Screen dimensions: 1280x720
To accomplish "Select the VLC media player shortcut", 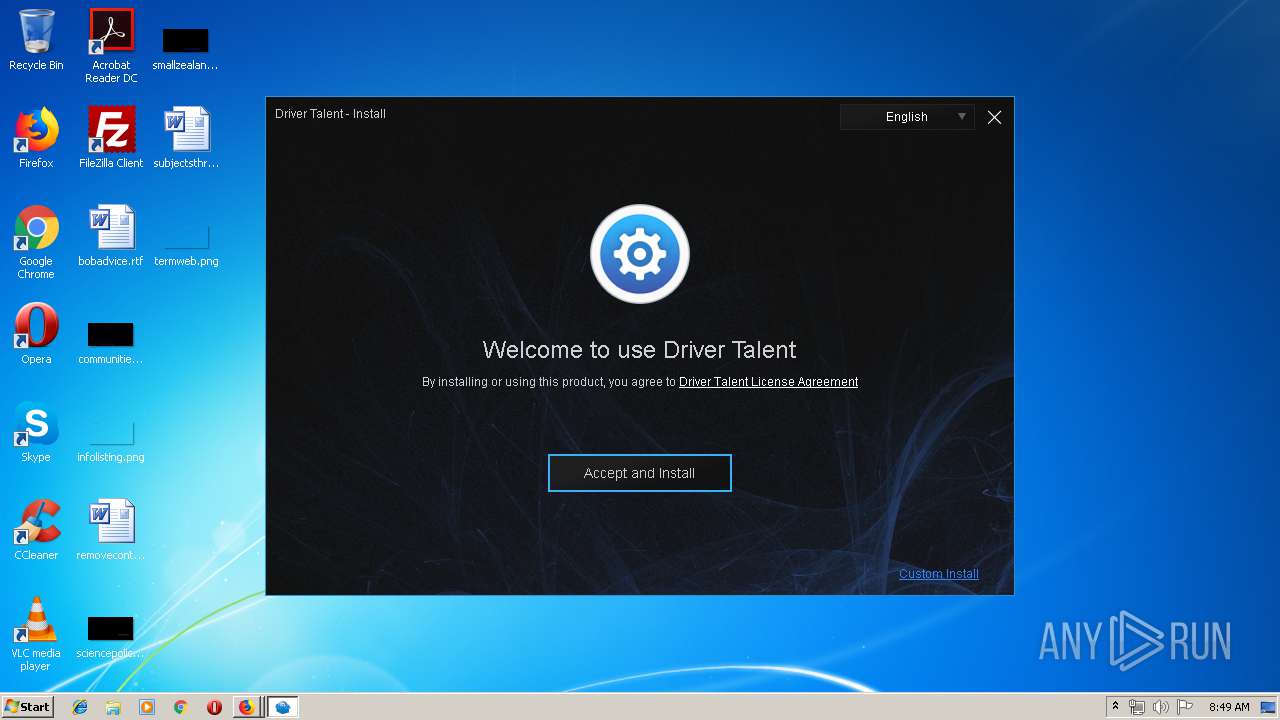I will click(x=36, y=634).
